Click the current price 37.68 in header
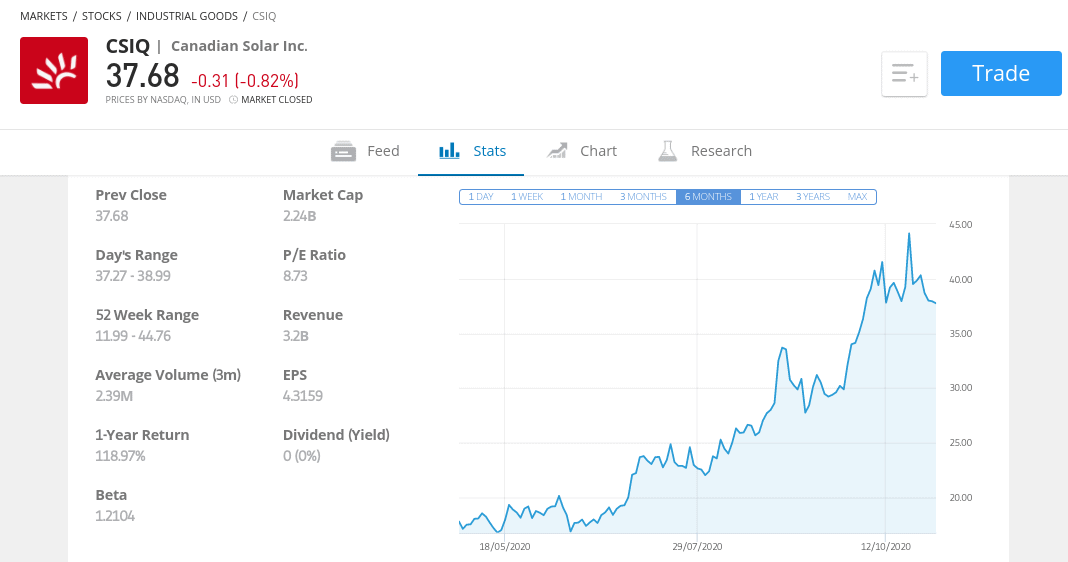This screenshot has width=1068, height=562. [142, 75]
